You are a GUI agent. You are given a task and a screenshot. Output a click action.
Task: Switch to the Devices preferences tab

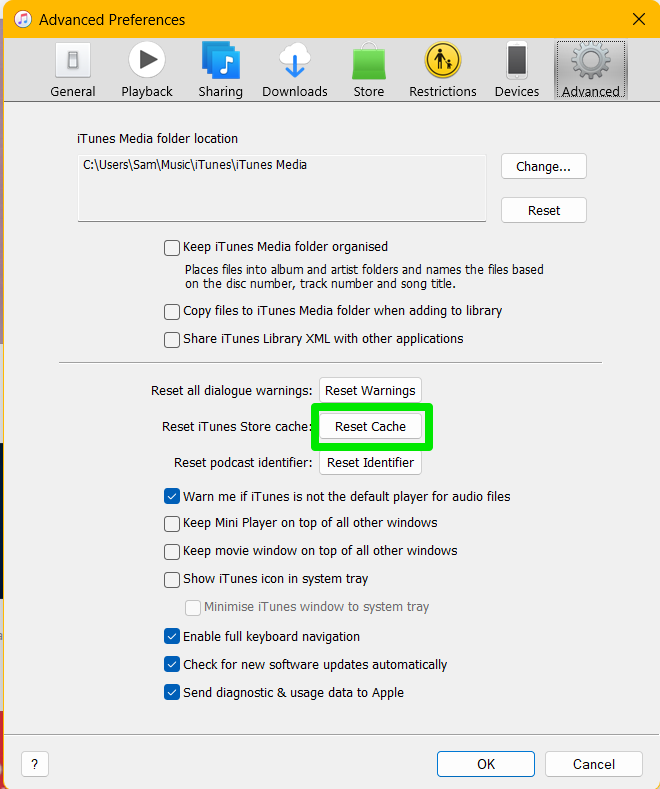click(x=517, y=70)
